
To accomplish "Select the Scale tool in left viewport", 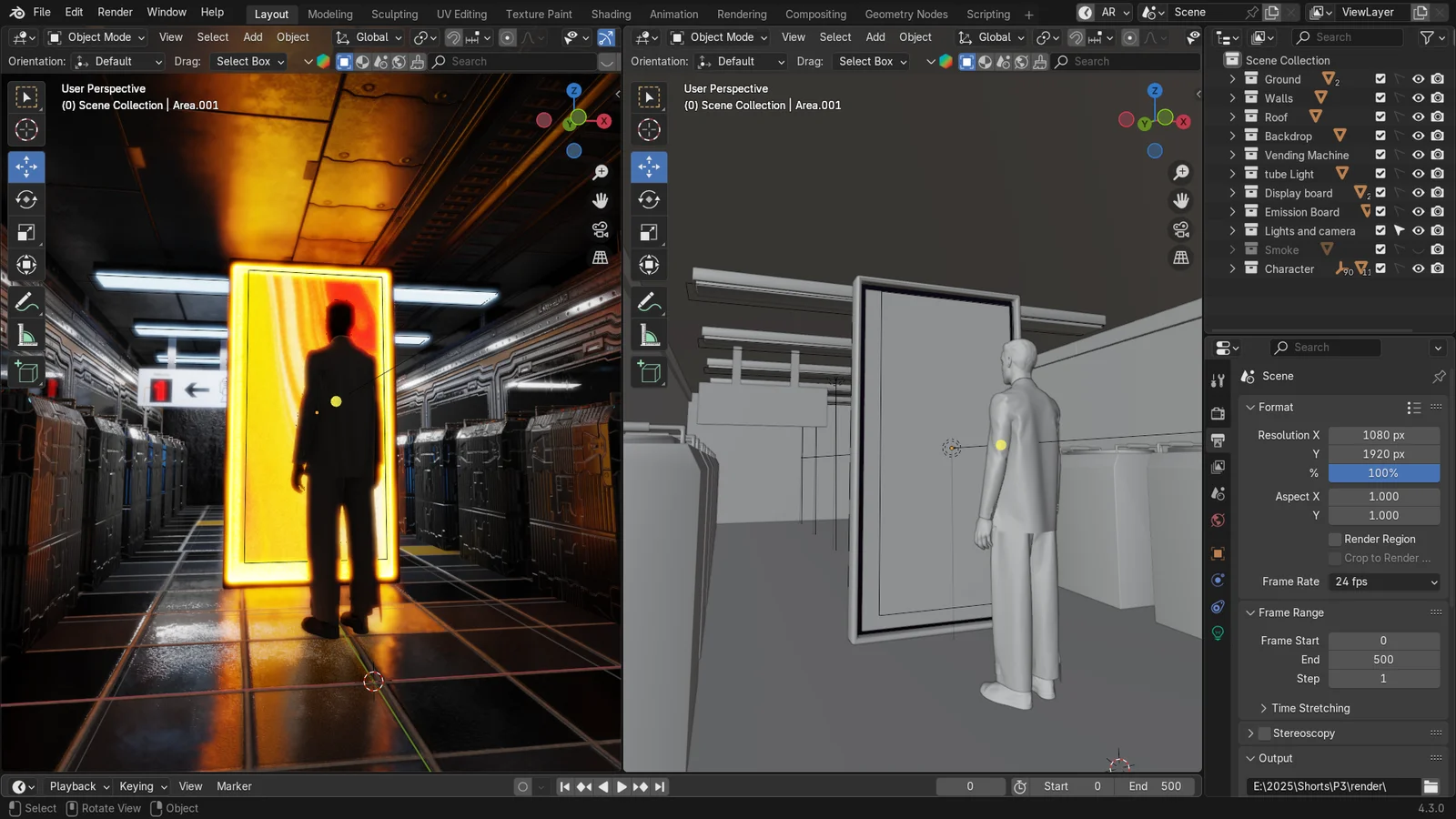I will click(26, 233).
